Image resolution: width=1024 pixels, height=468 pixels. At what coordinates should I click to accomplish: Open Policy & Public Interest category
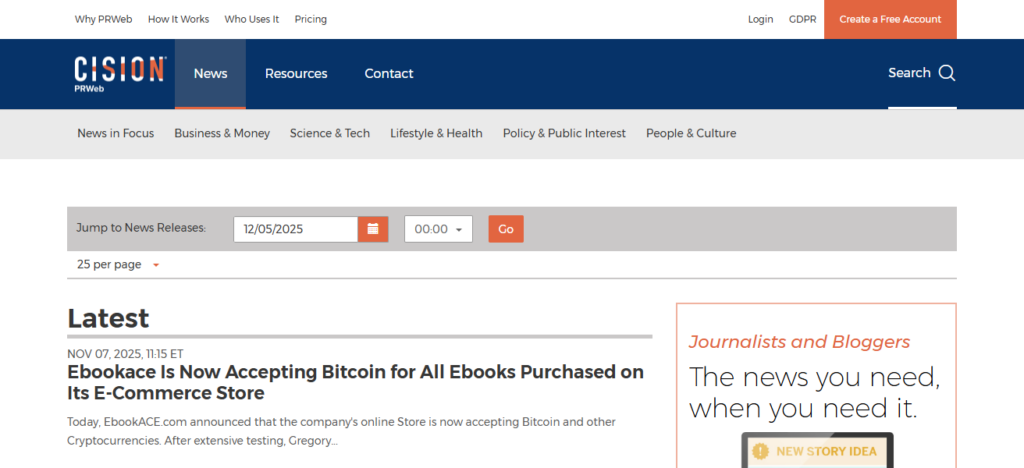pyautogui.click(x=564, y=133)
